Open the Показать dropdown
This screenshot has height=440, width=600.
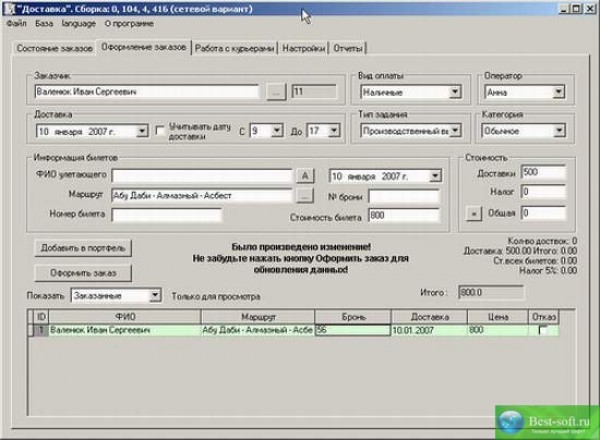(155, 295)
